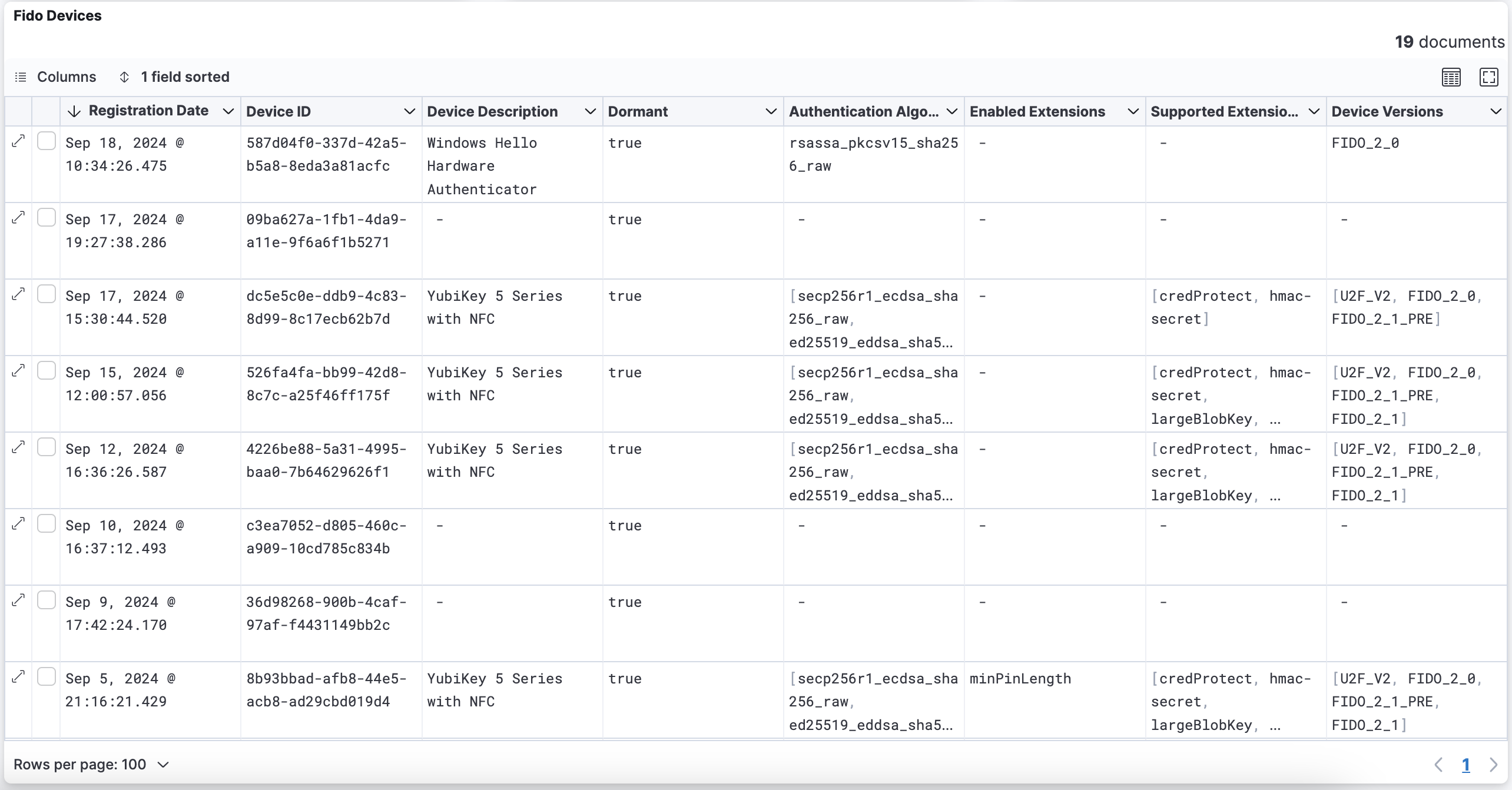Go to the next page of results
The height and width of the screenshot is (790, 1512).
(1495, 764)
